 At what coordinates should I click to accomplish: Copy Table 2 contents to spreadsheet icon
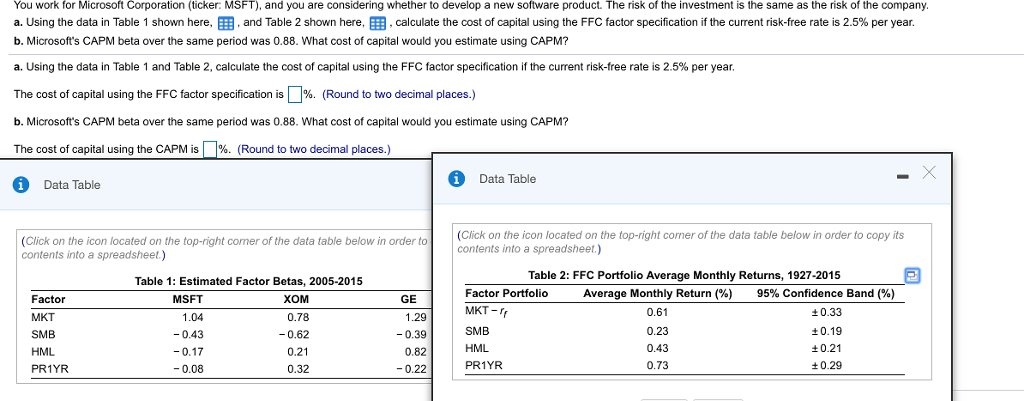(912, 276)
